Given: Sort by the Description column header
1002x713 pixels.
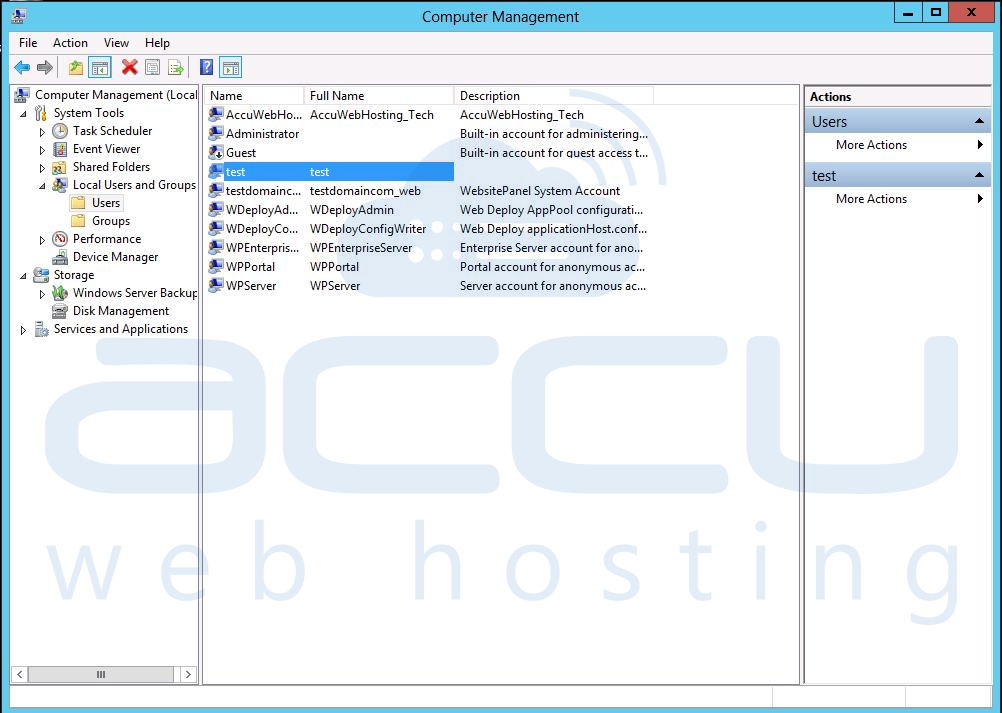Looking at the screenshot, I should pyautogui.click(x=553, y=96).
